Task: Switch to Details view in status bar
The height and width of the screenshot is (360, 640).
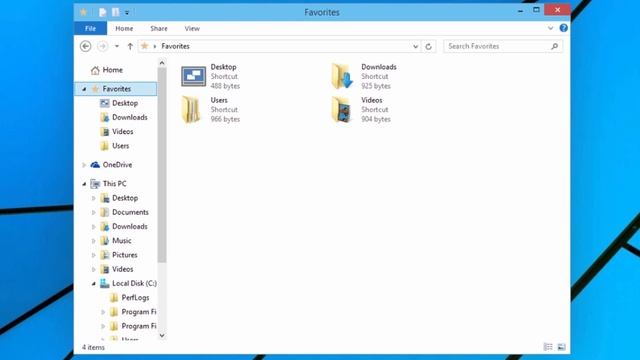Action: coord(548,347)
